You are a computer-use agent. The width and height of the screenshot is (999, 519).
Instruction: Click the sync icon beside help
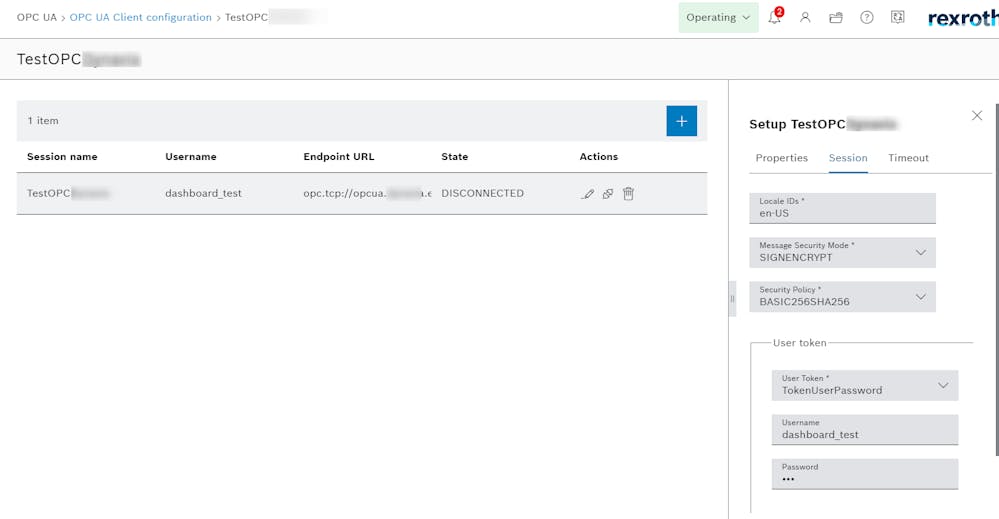(897, 18)
